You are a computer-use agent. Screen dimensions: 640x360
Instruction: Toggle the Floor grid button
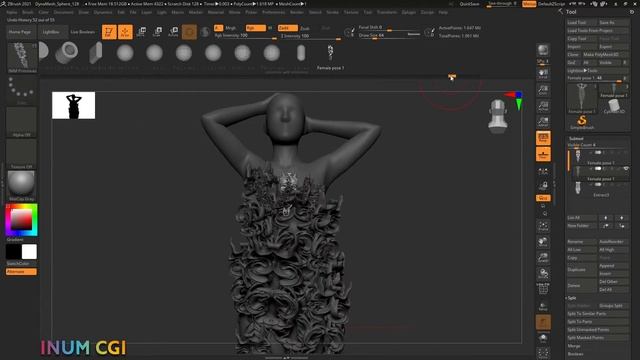pyautogui.click(x=543, y=154)
